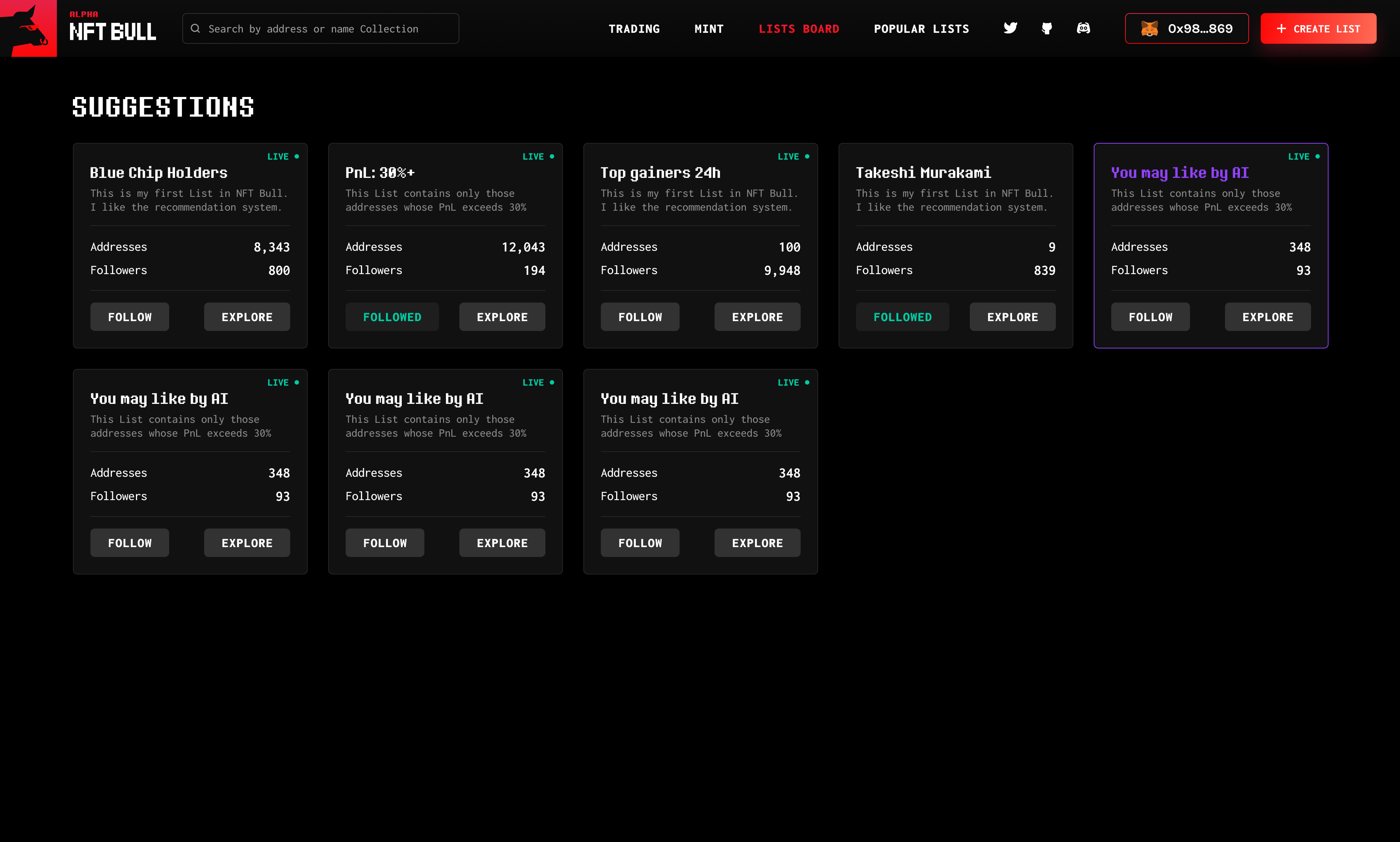The height and width of the screenshot is (842, 1400).
Task: Click the MetaMask fox wallet icon
Action: pos(1149,28)
